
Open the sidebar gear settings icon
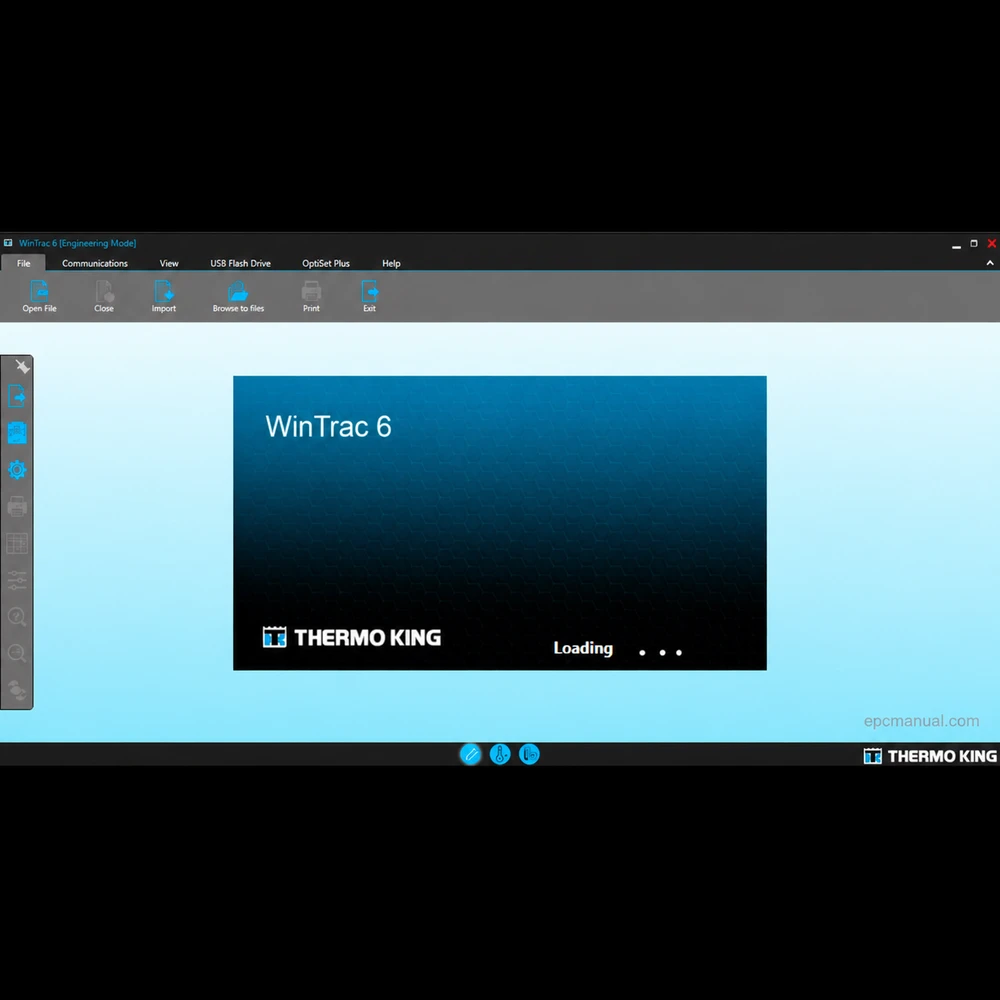(x=17, y=470)
